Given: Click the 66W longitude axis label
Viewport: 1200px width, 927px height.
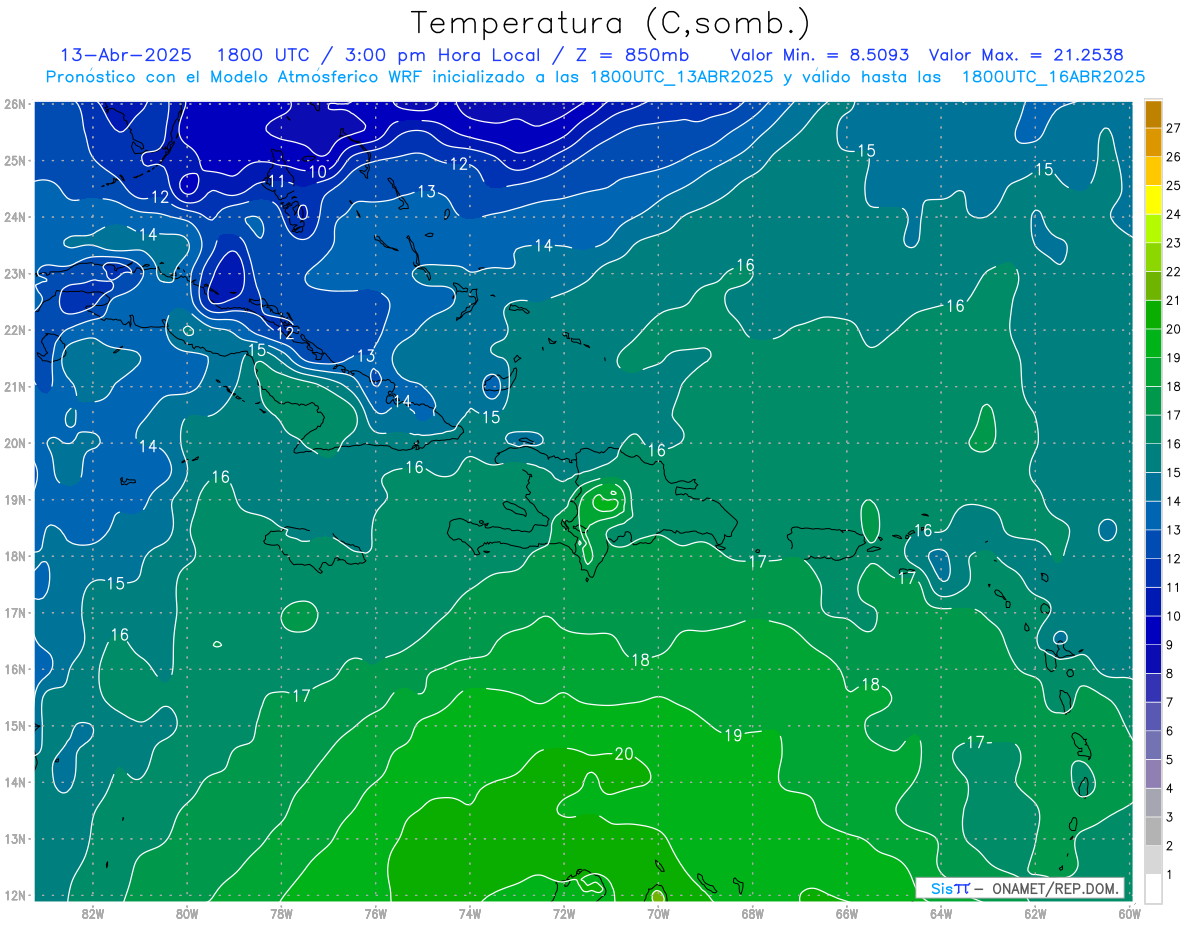Looking at the screenshot, I should click(x=847, y=912).
